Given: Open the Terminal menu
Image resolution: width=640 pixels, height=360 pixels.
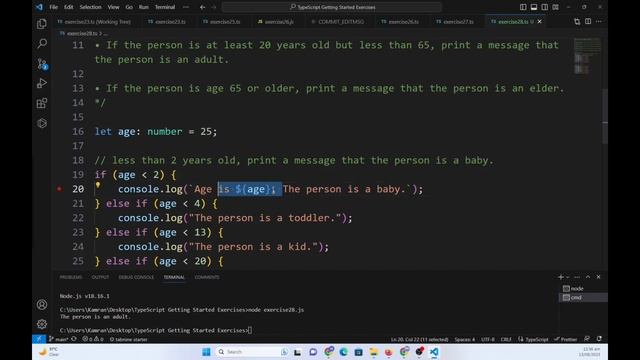Looking at the screenshot, I should (x=165, y=7).
